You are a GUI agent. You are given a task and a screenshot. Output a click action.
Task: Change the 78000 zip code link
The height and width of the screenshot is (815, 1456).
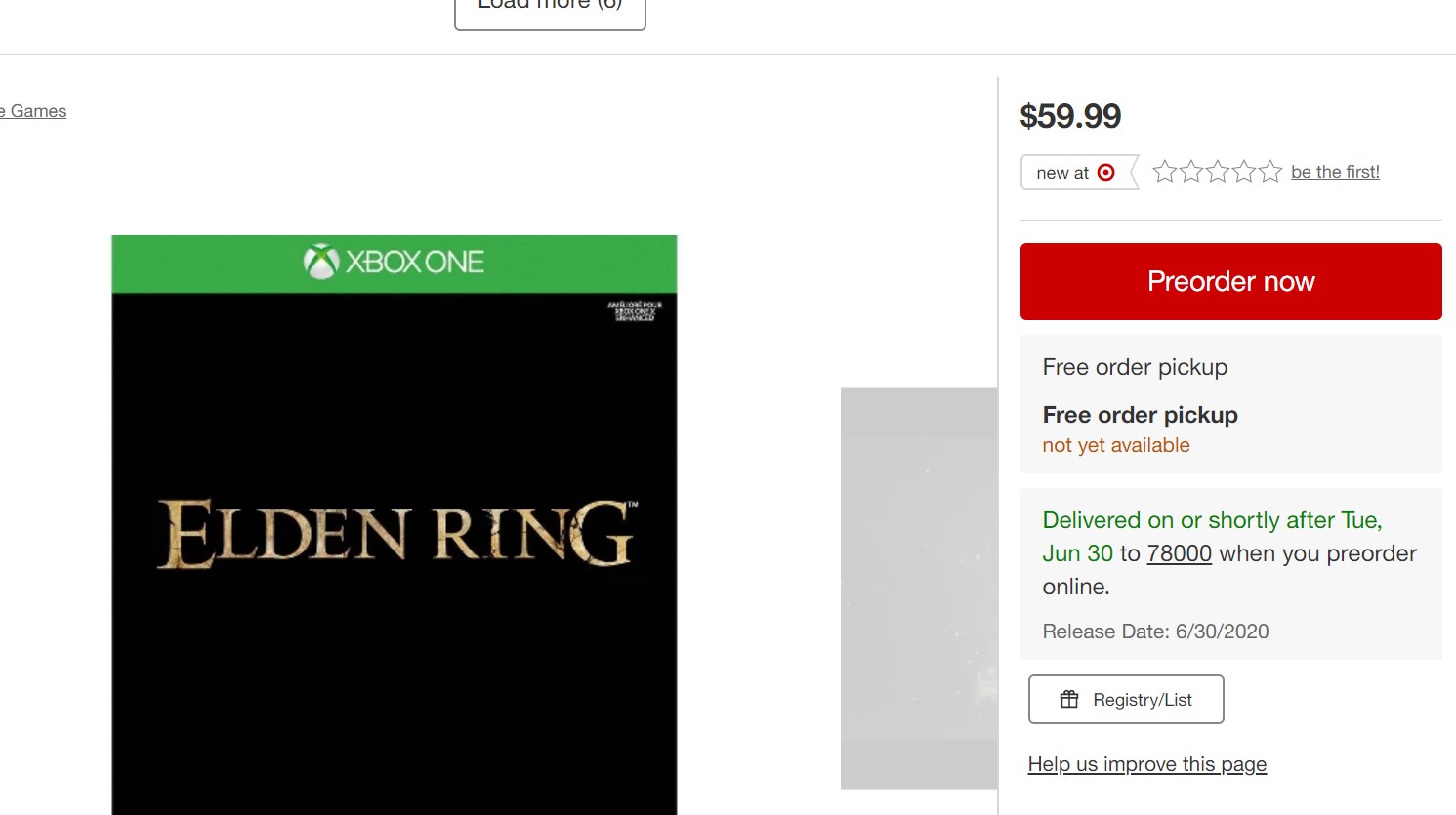tap(1179, 553)
